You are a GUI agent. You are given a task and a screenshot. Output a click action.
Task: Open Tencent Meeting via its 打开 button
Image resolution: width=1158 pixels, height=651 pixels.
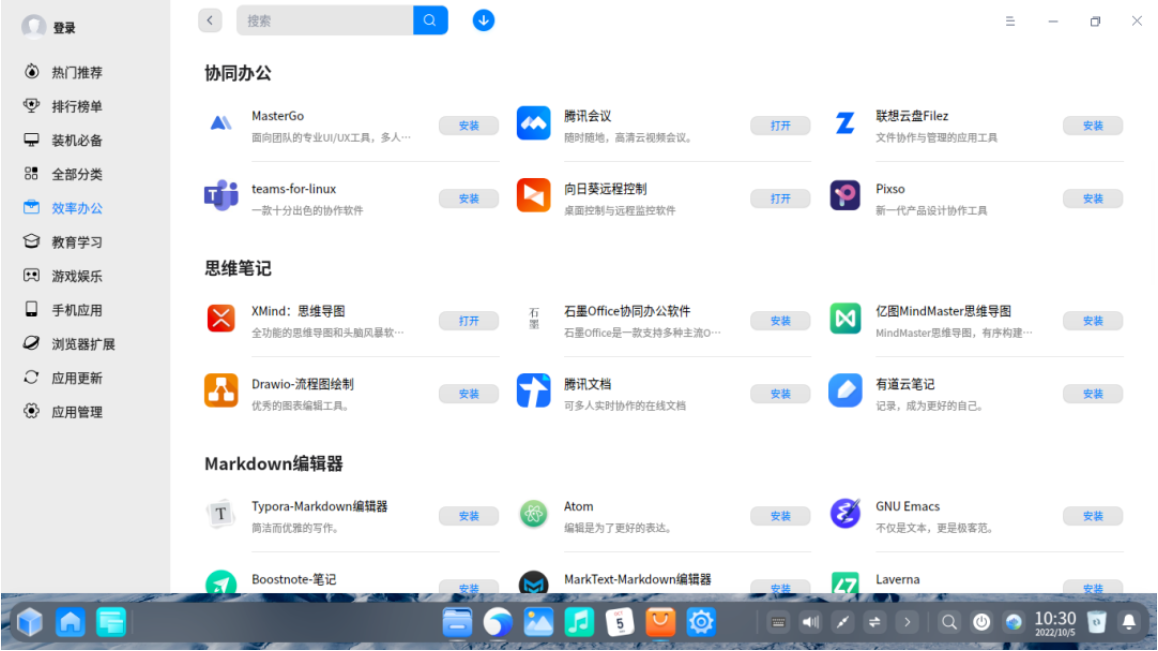[781, 126]
